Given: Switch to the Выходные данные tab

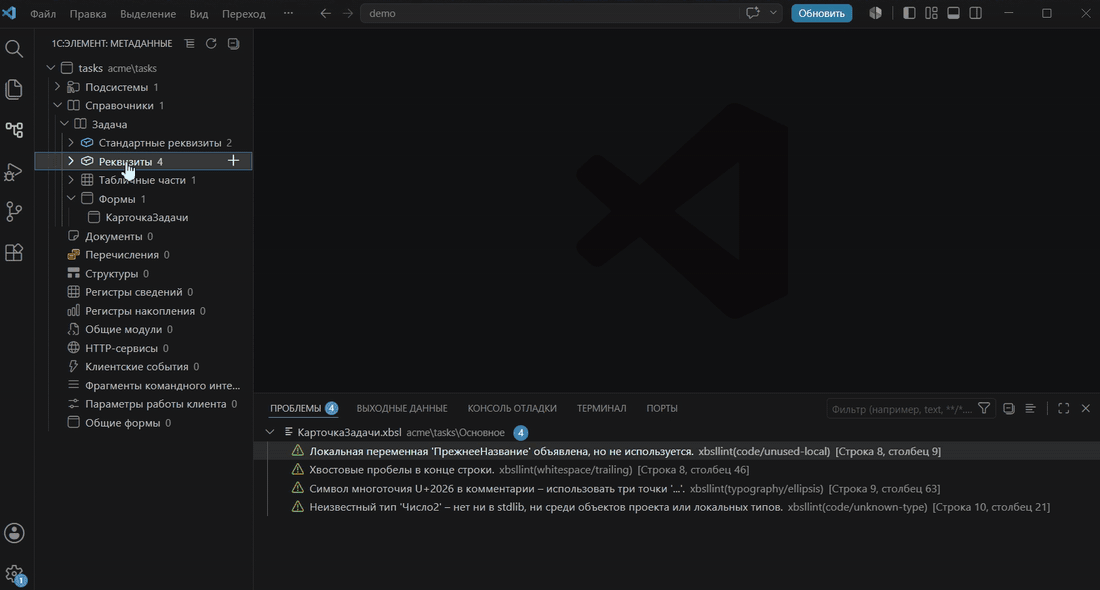Looking at the screenshot, I should (x=401, y=408).
